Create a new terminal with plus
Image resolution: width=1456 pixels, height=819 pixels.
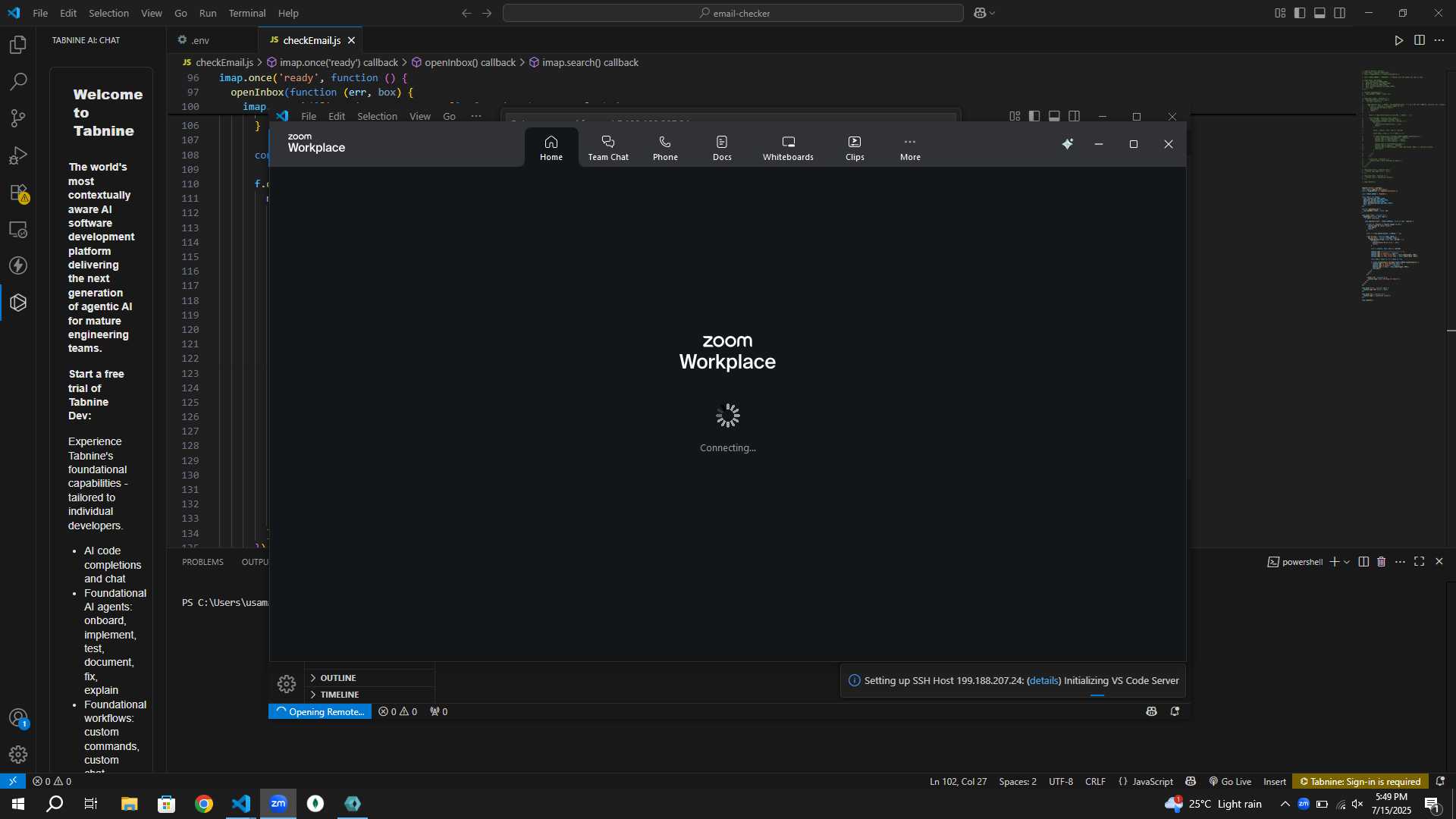click(x=1334, y=562)
